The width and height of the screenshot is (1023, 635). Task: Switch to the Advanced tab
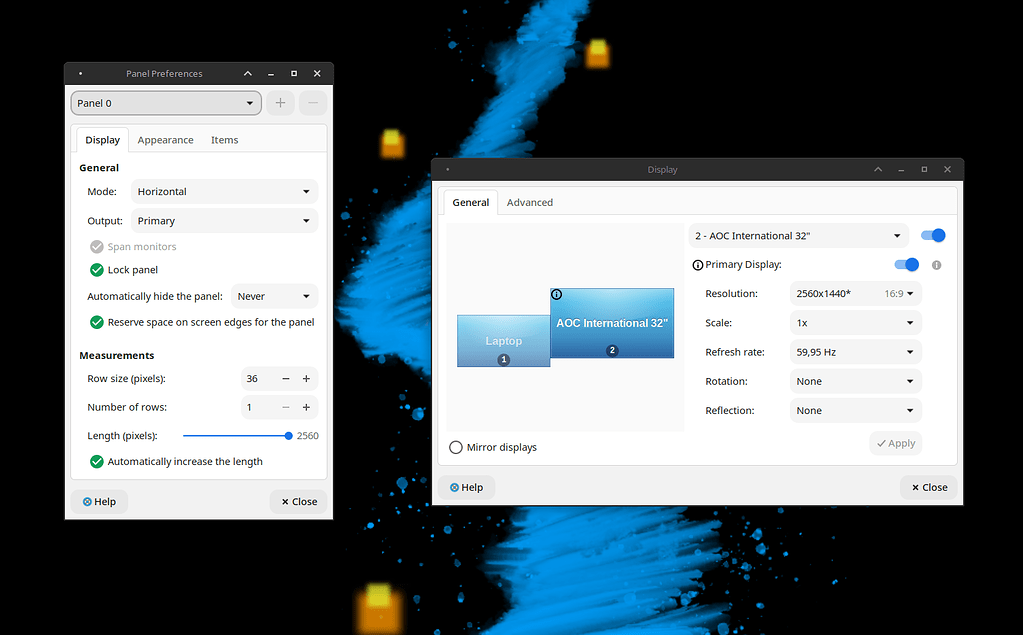530,202
